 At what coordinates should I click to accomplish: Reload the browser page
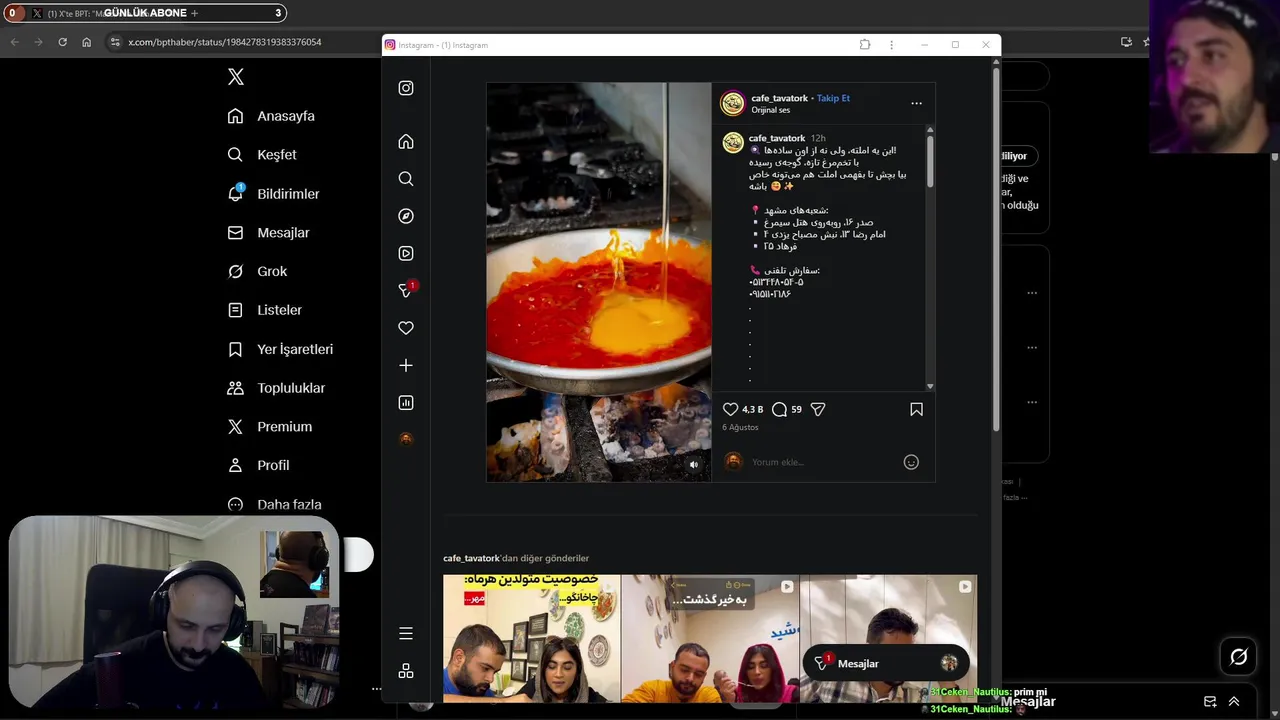tap(62, 42)
